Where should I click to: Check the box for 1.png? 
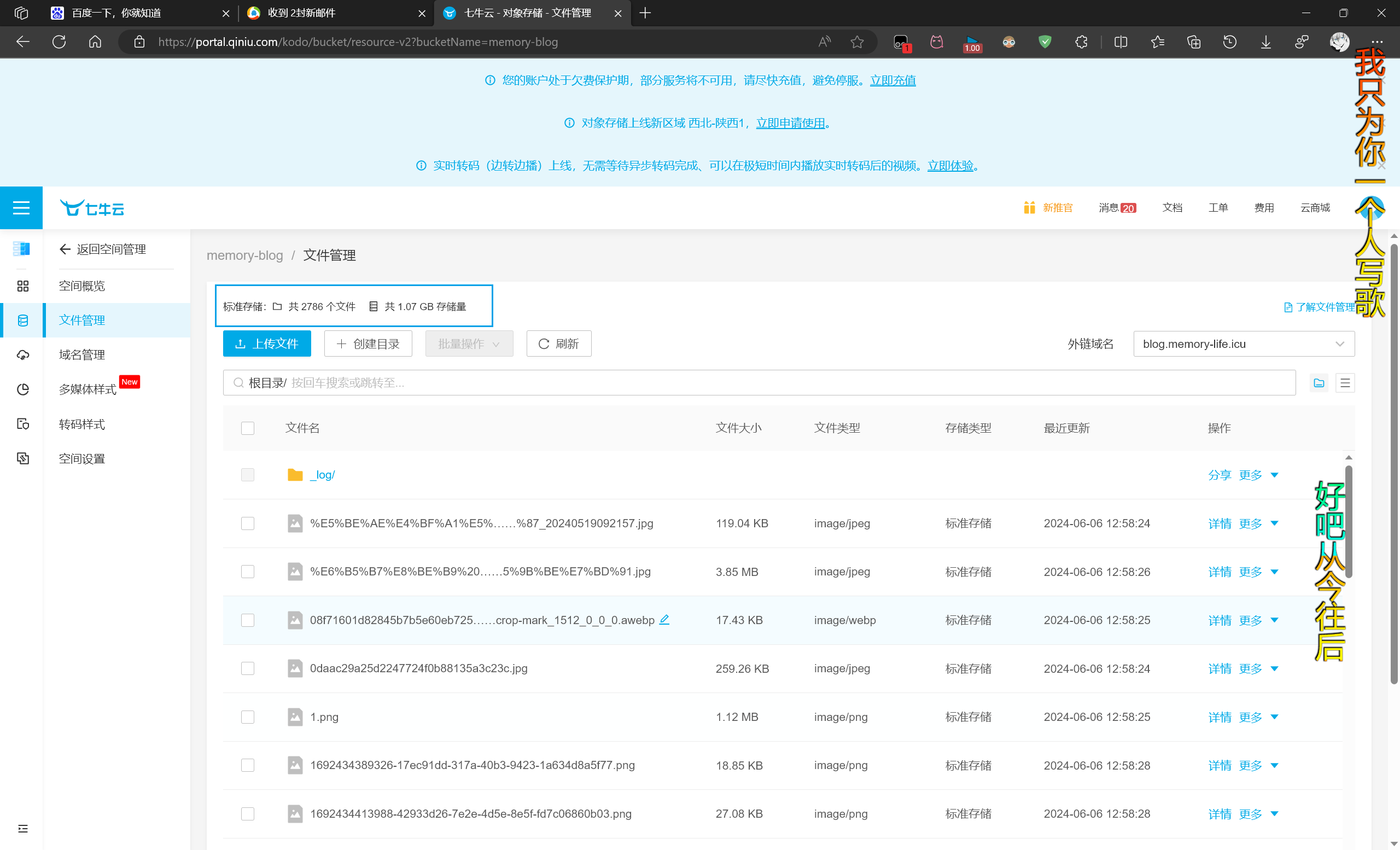pos(248,717)
